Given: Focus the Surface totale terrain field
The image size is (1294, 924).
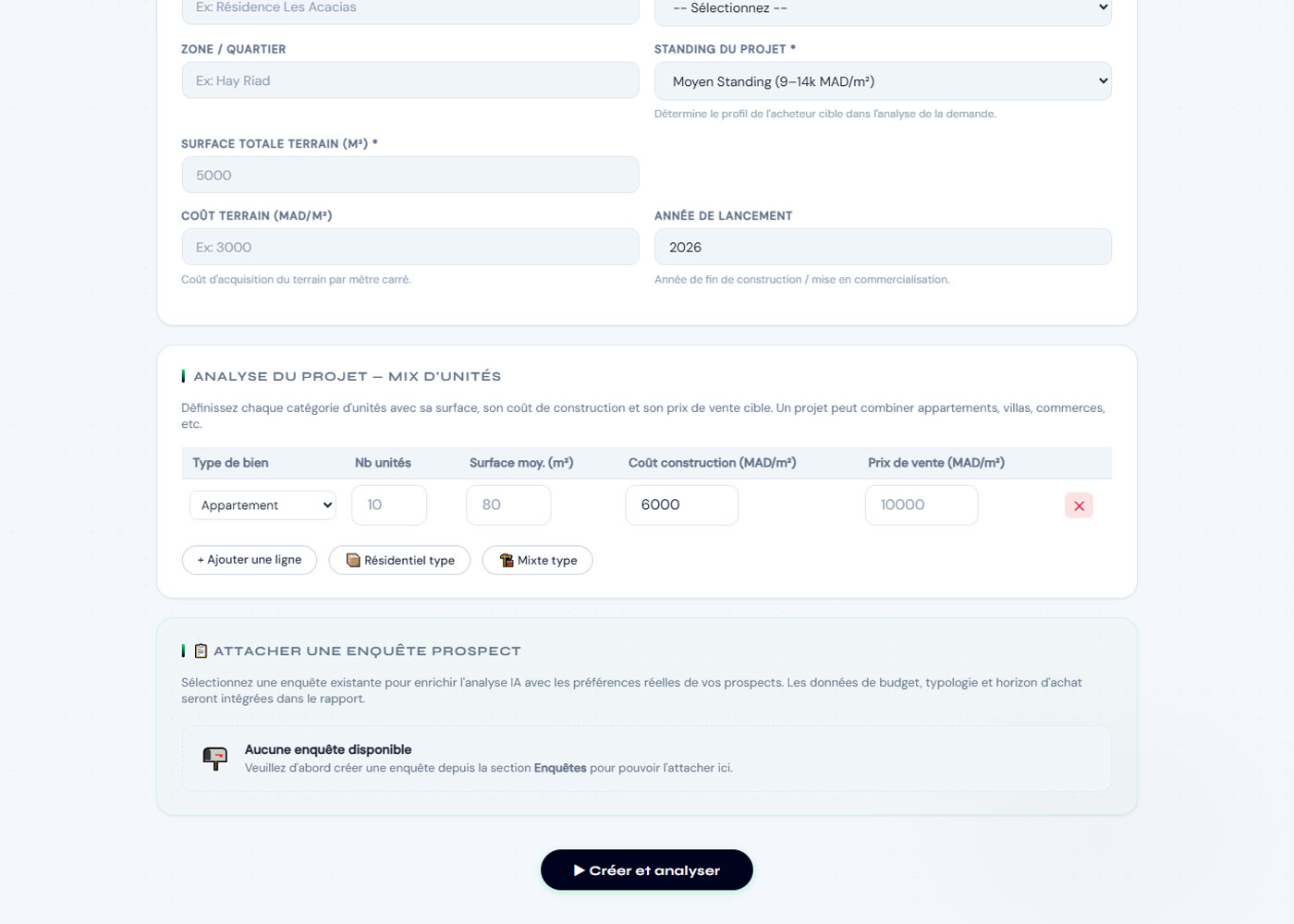Looking at the screenshot, I should (x=410, y=175).
